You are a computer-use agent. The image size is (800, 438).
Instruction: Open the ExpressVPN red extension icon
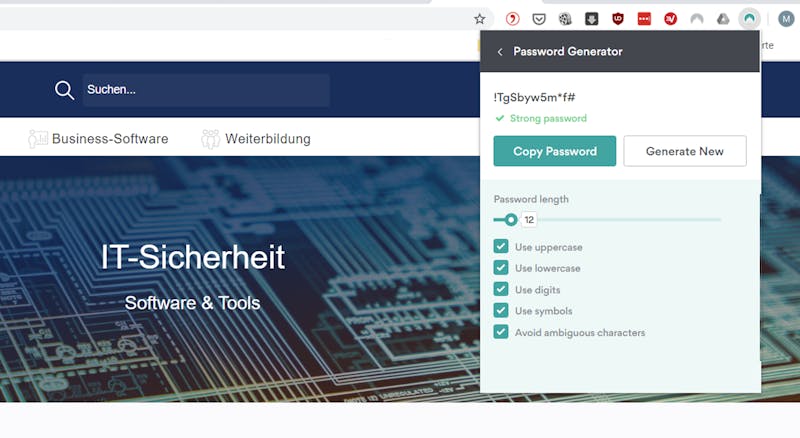[670, 19]
